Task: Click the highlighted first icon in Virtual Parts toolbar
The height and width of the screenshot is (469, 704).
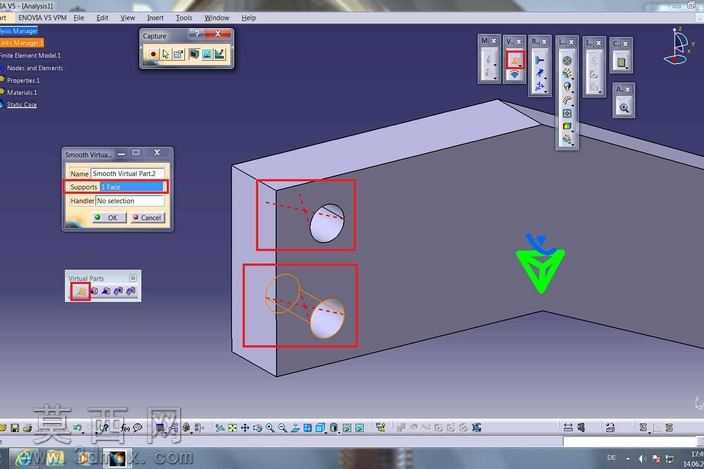Action: pyautogui.click(x=80, y=292)
